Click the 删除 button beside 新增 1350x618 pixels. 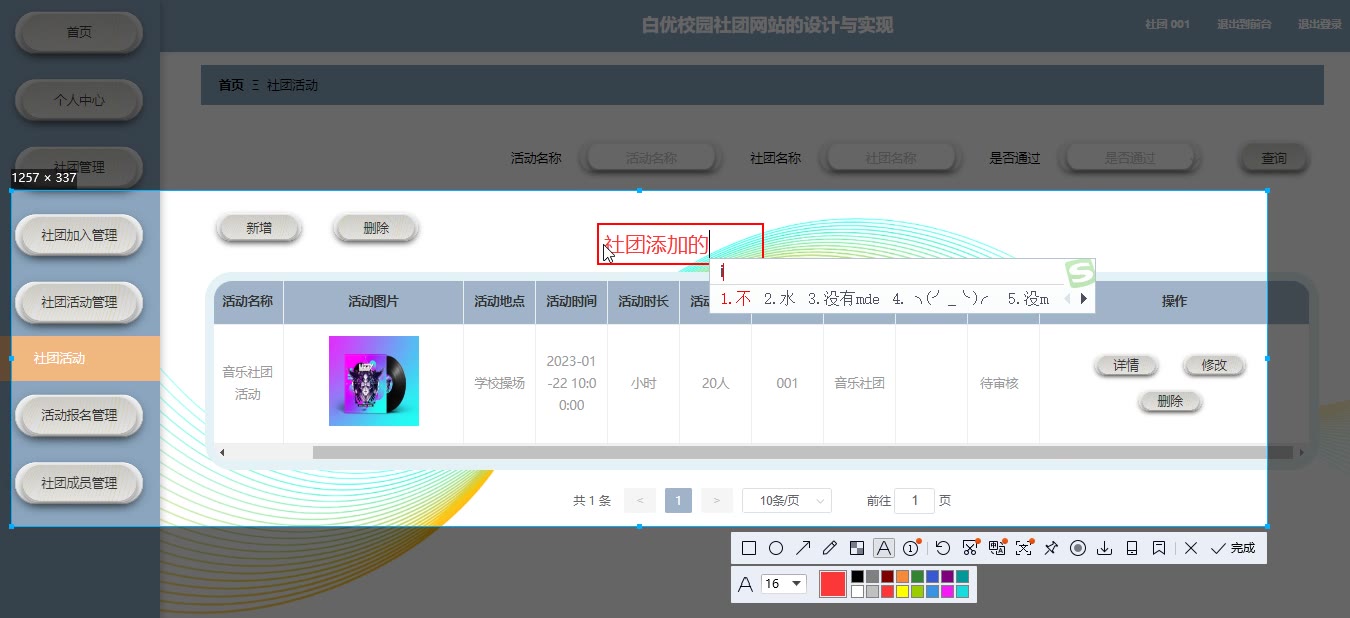(376, 228)
